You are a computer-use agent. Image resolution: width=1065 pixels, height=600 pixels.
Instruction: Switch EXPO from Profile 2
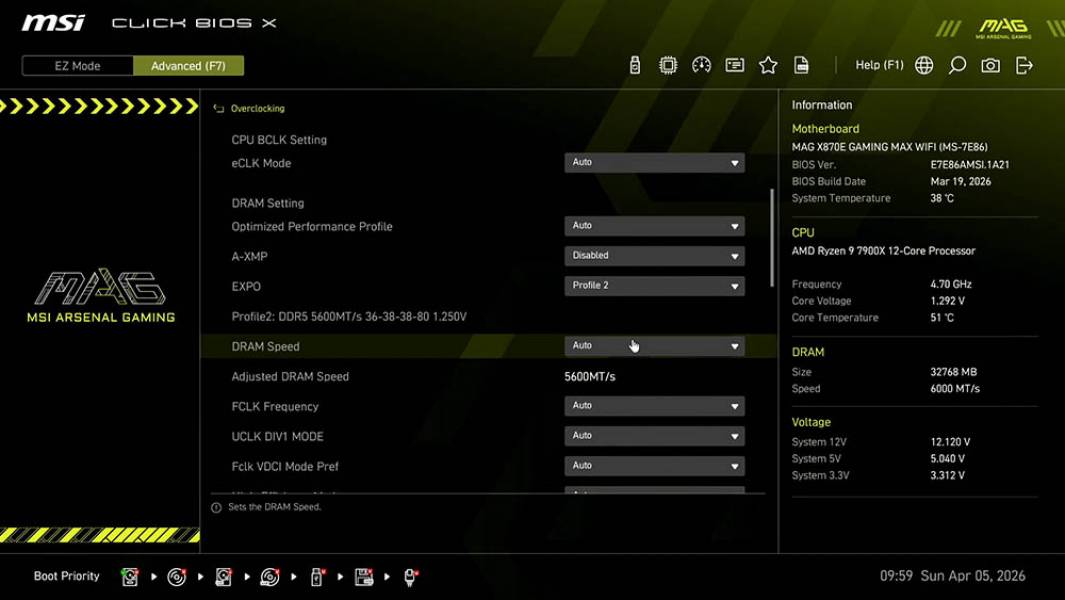[654, 285]
